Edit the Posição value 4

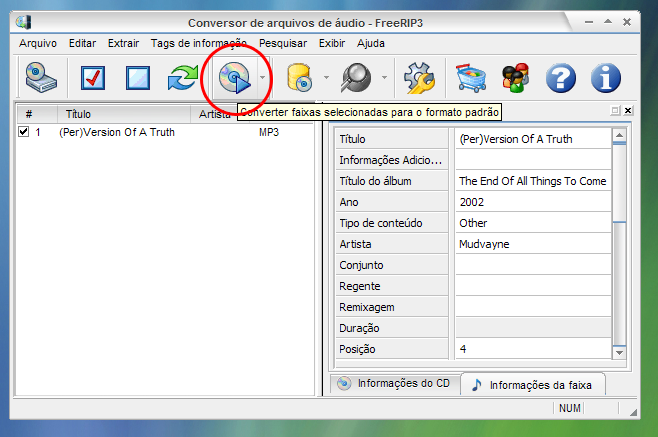533,349
